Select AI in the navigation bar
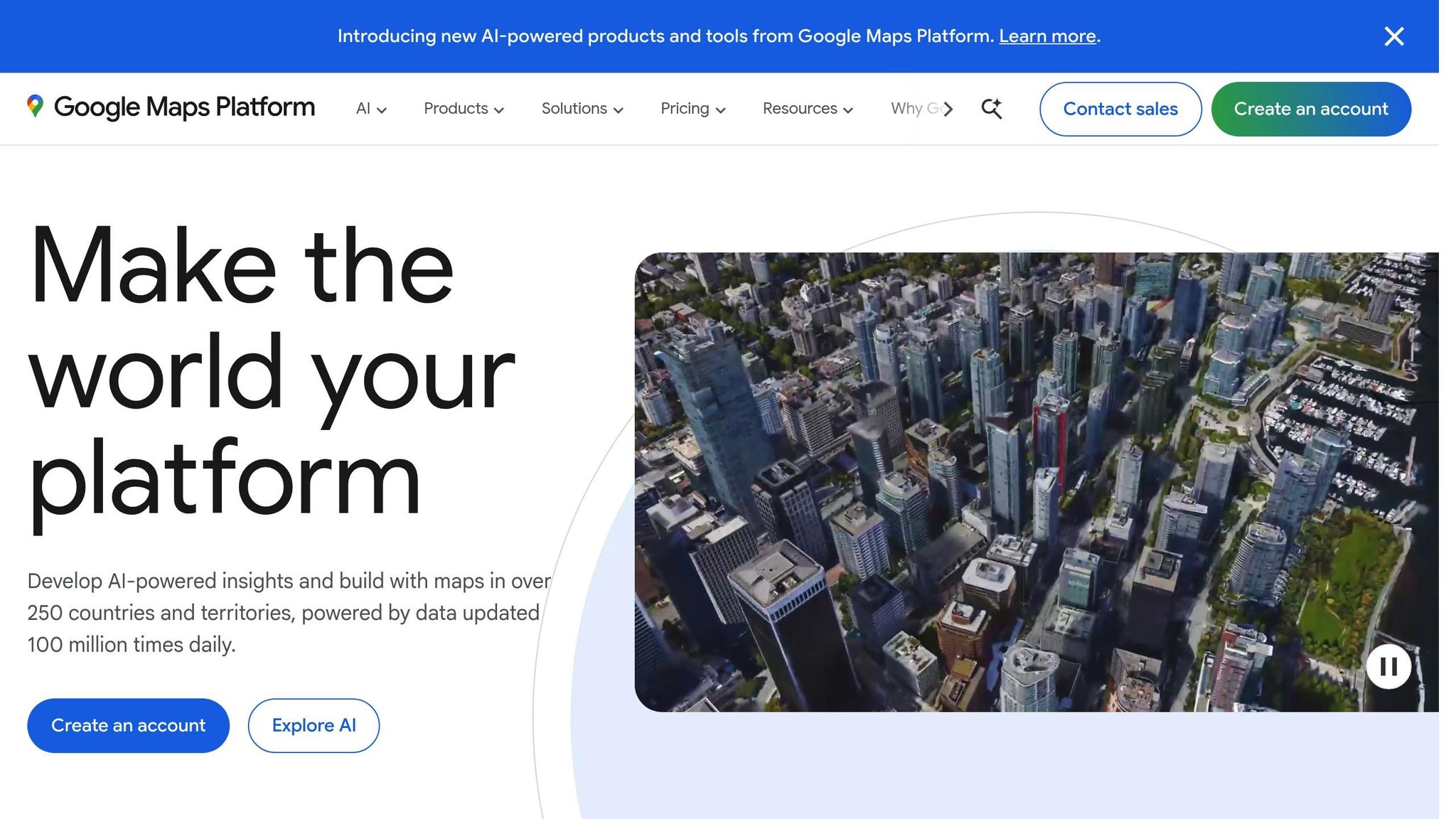The image size is (1456, 819). pyautogui.click(x=363, y=108)
